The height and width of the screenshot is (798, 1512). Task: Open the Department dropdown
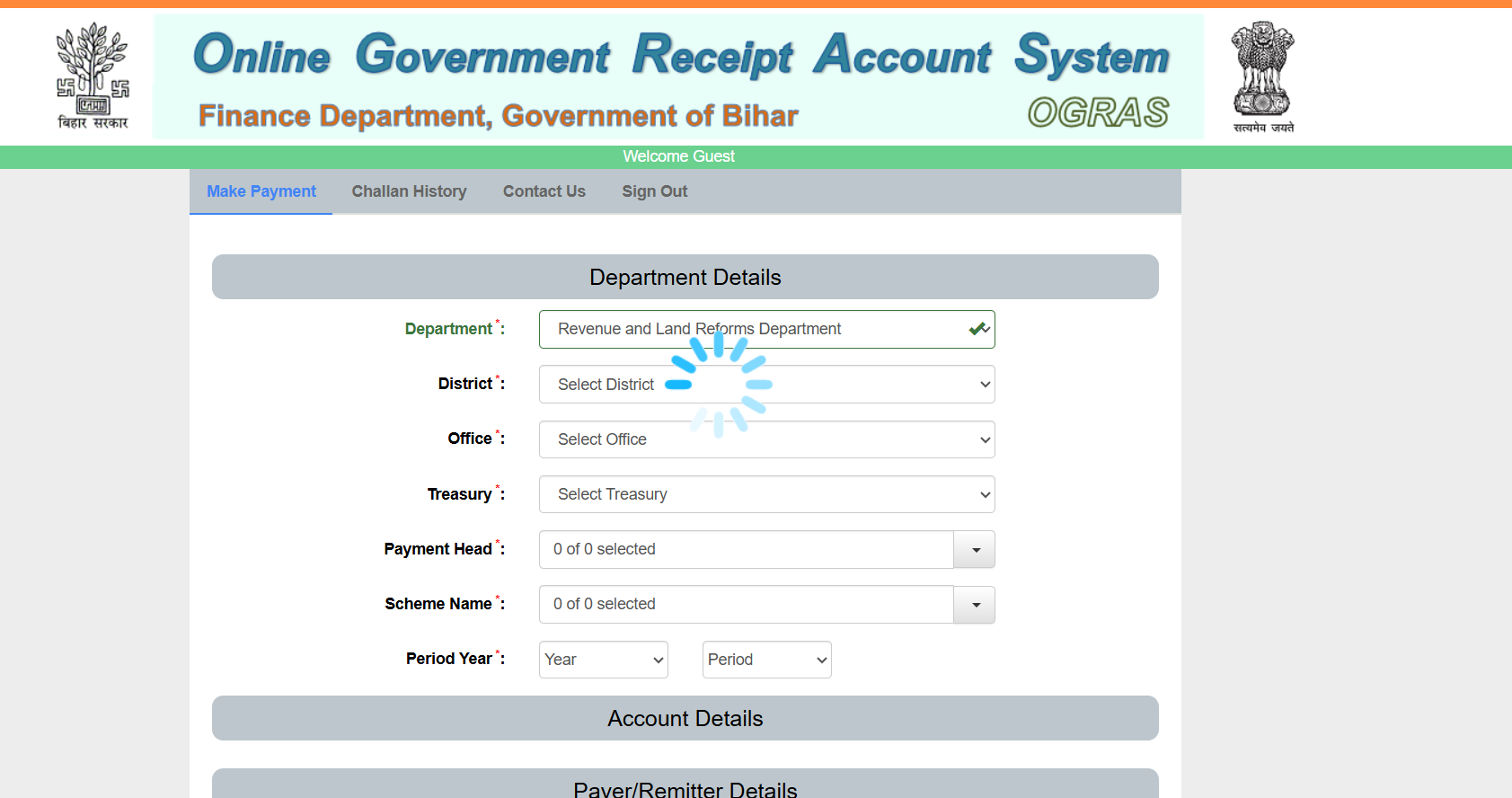(767, 329)
